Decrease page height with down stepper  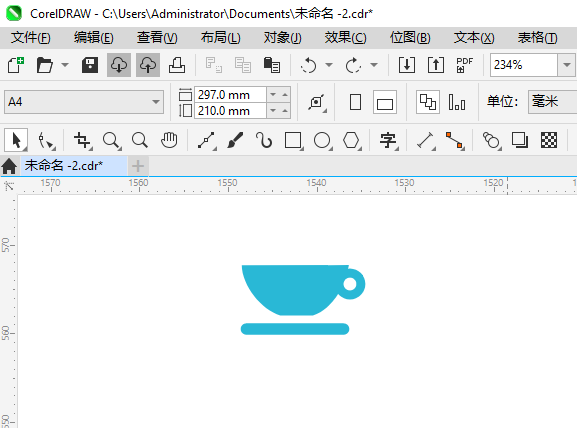click(x=273, y=111)
